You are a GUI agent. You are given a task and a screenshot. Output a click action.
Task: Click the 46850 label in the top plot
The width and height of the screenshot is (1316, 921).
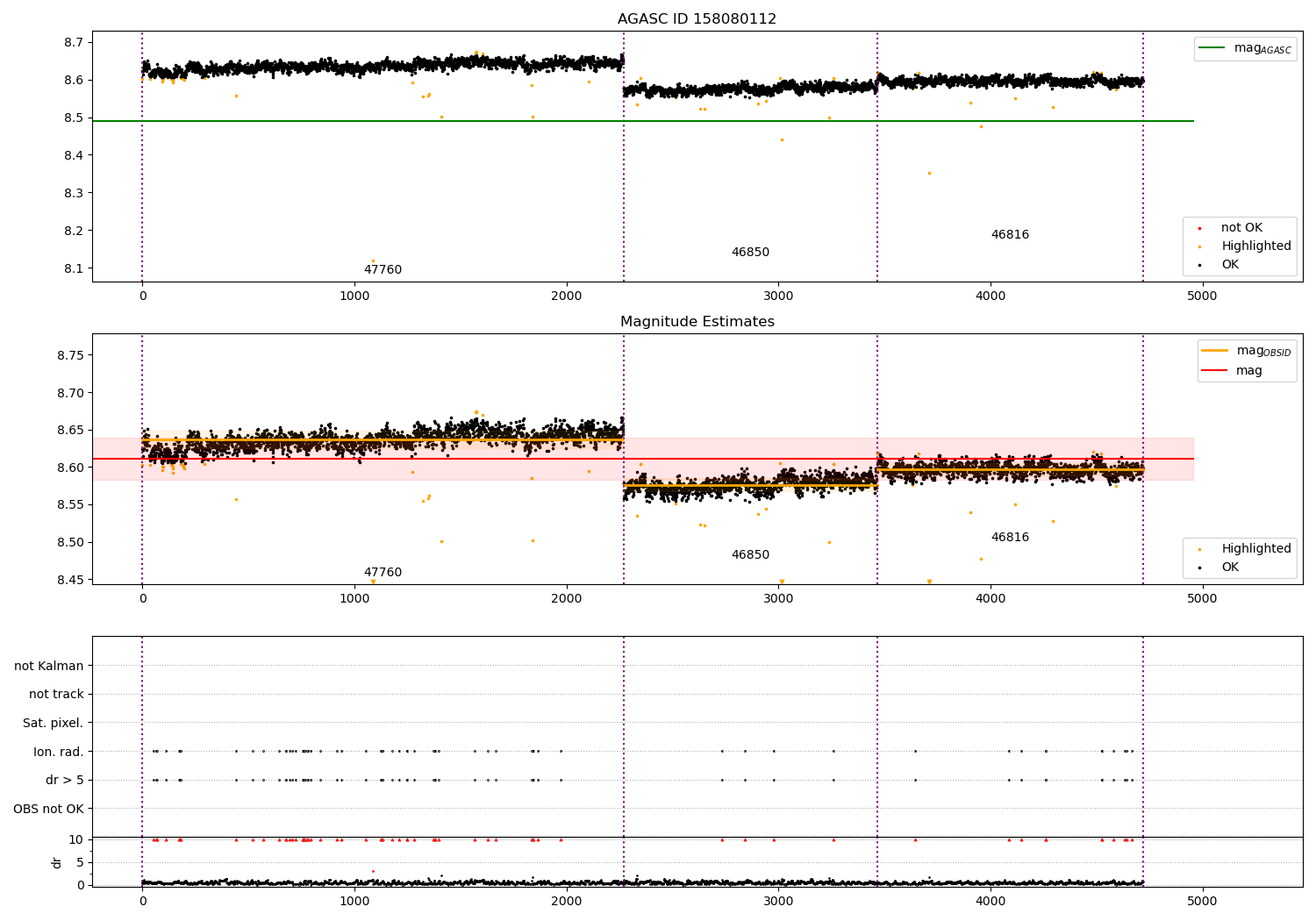pos(750,253)
